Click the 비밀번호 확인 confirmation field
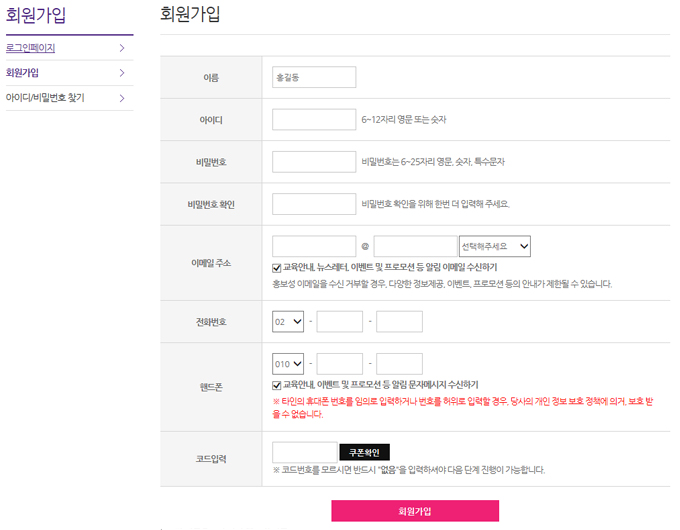 tap(314, 204)
